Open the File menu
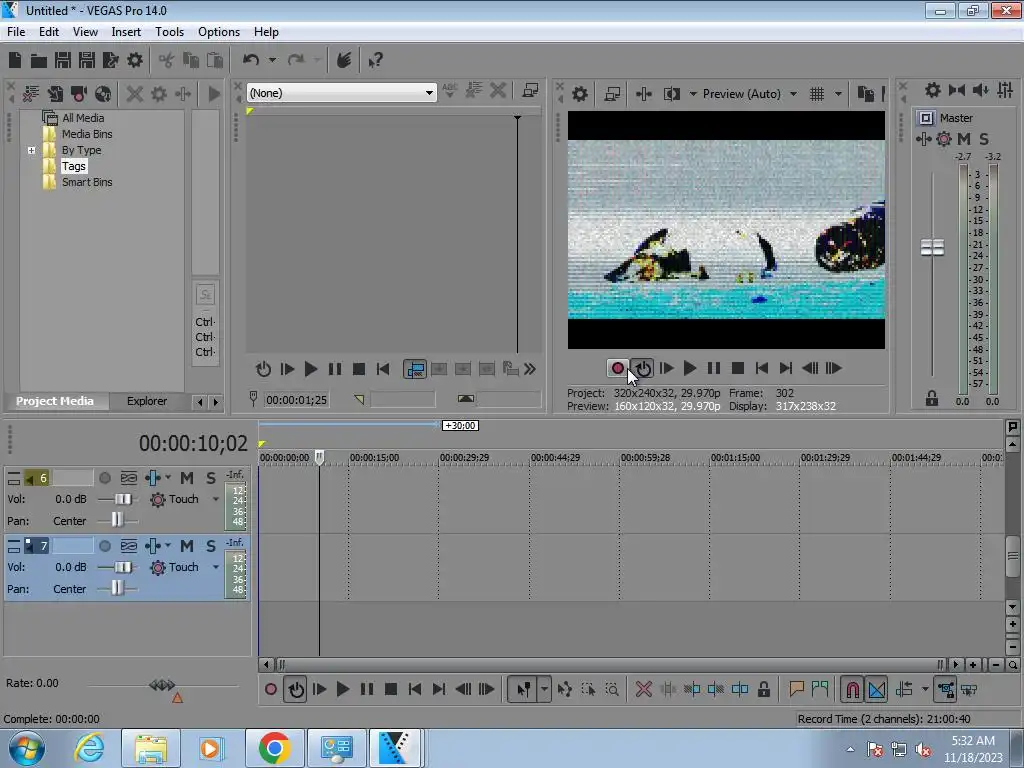The height and width of the screenshot is (768, 1024). point(16,32)
